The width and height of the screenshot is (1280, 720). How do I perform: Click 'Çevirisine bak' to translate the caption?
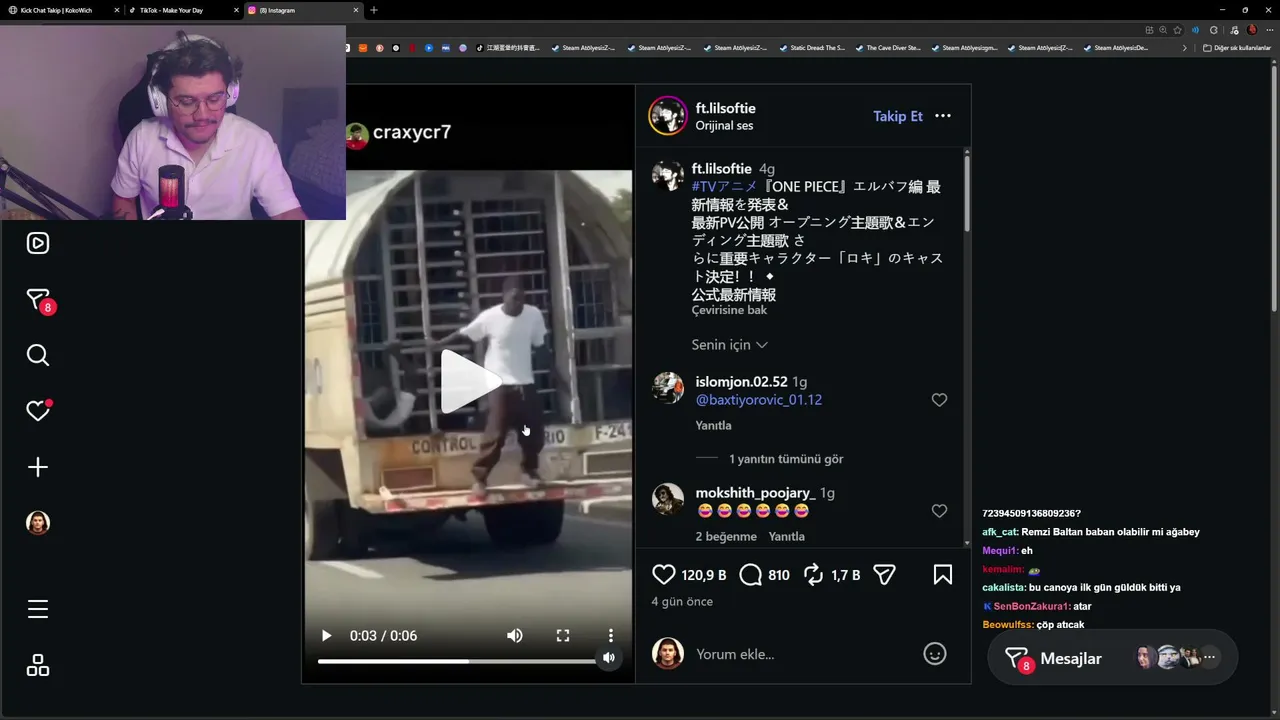click(730, 311)
